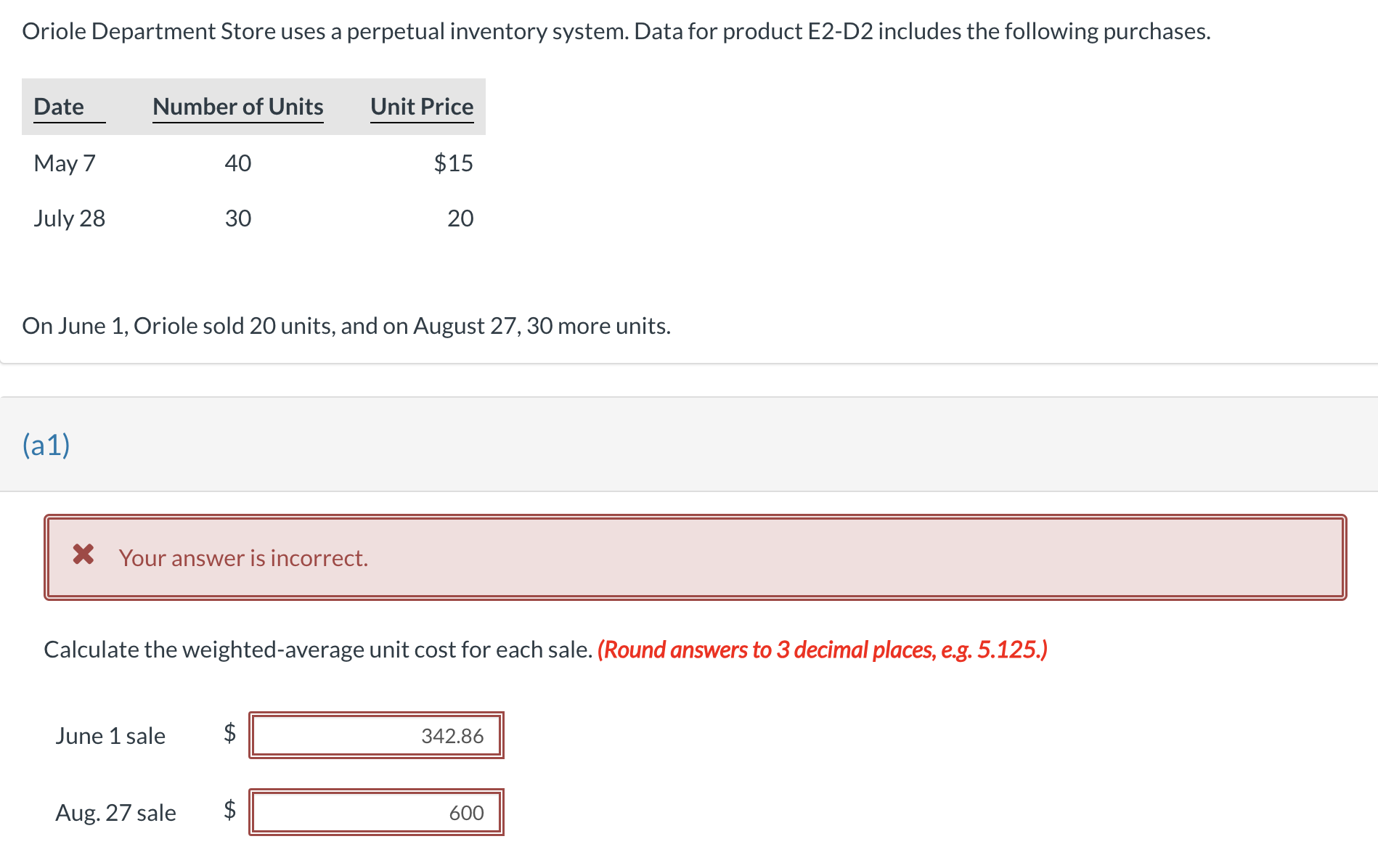Viewport: 1378px width, 868px height.
Task: Click the Unit Price column header
Action: (x=422, y=107)
